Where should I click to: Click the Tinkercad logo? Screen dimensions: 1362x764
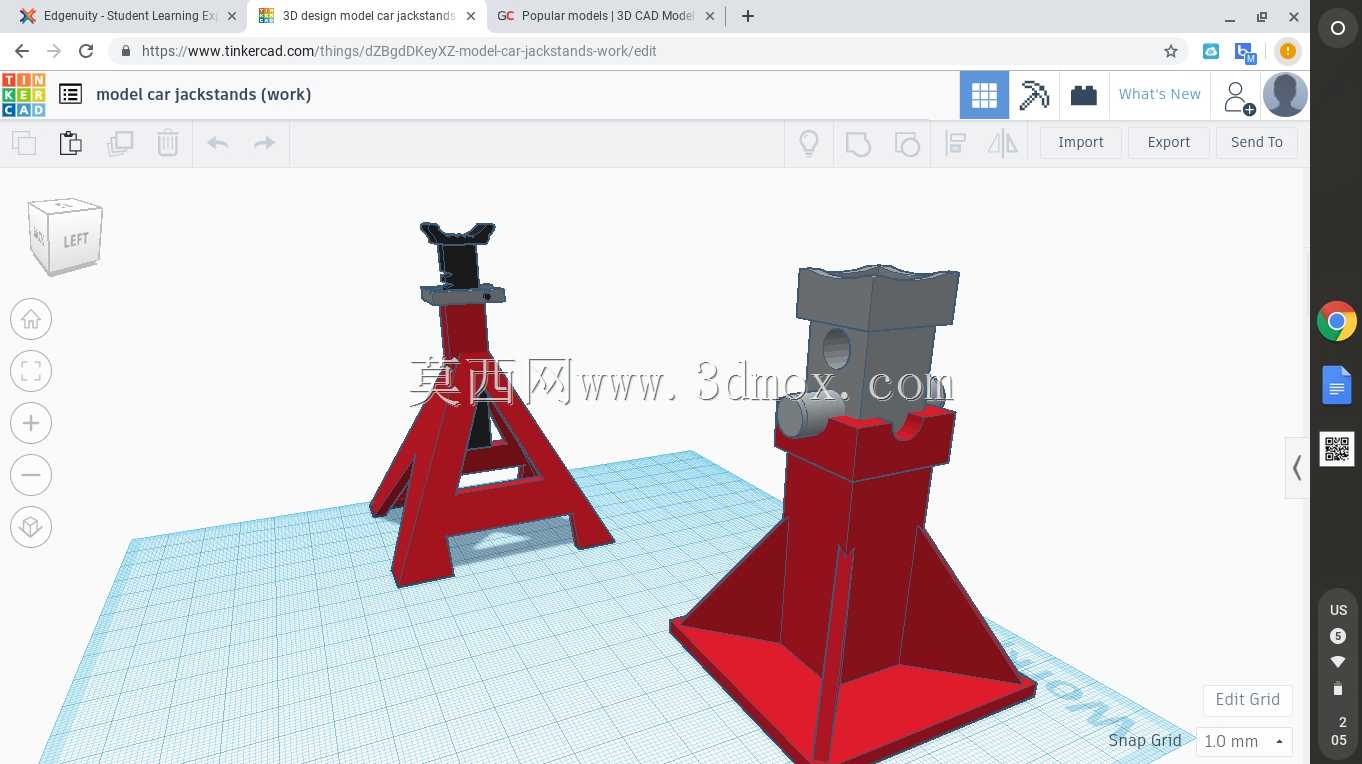click(x=23, y=94)
